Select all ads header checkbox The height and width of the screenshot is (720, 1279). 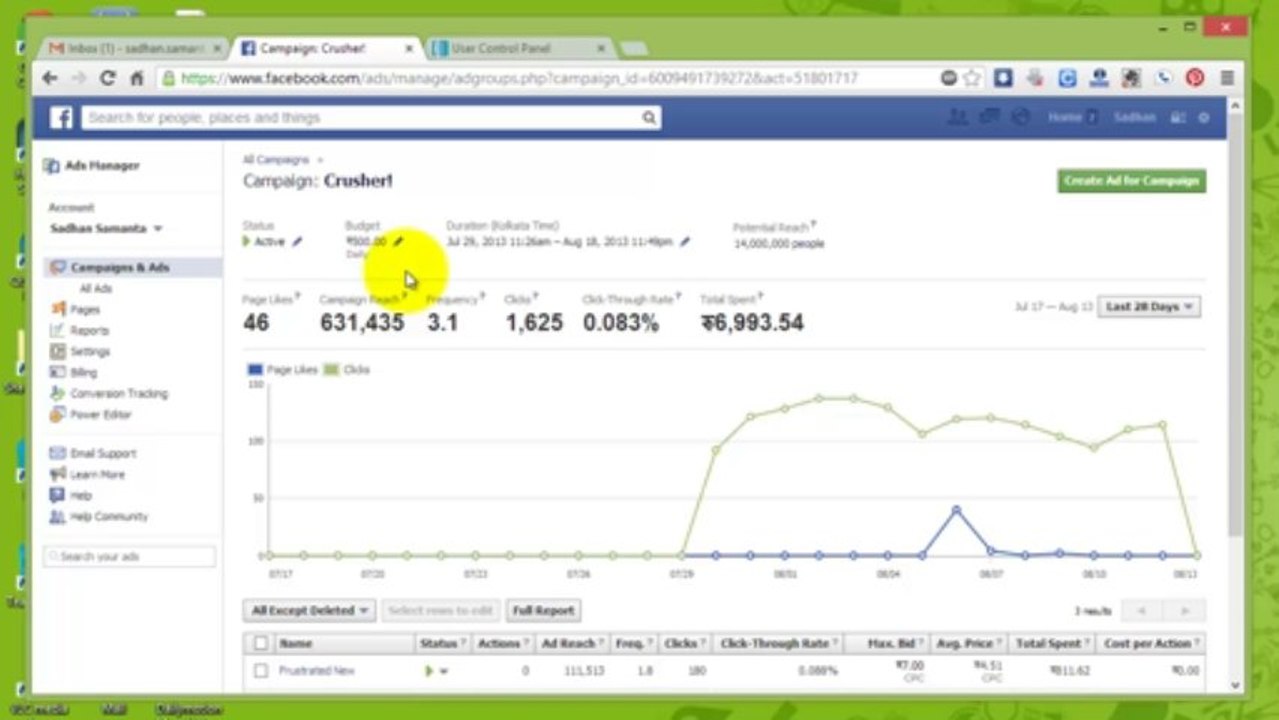click(261, 644)
